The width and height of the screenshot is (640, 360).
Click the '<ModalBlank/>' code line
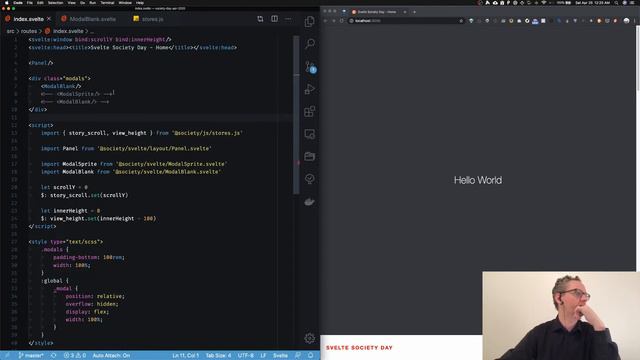point(61,86)
